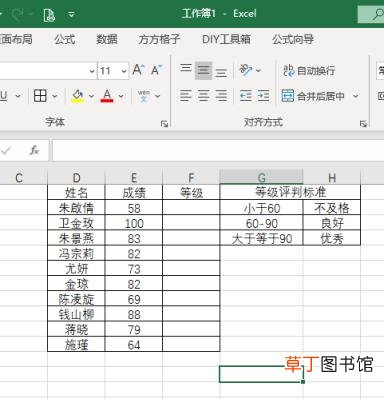384x399 pixels.
Task: Select cell containing 朱啟倩
Action: 76,208
